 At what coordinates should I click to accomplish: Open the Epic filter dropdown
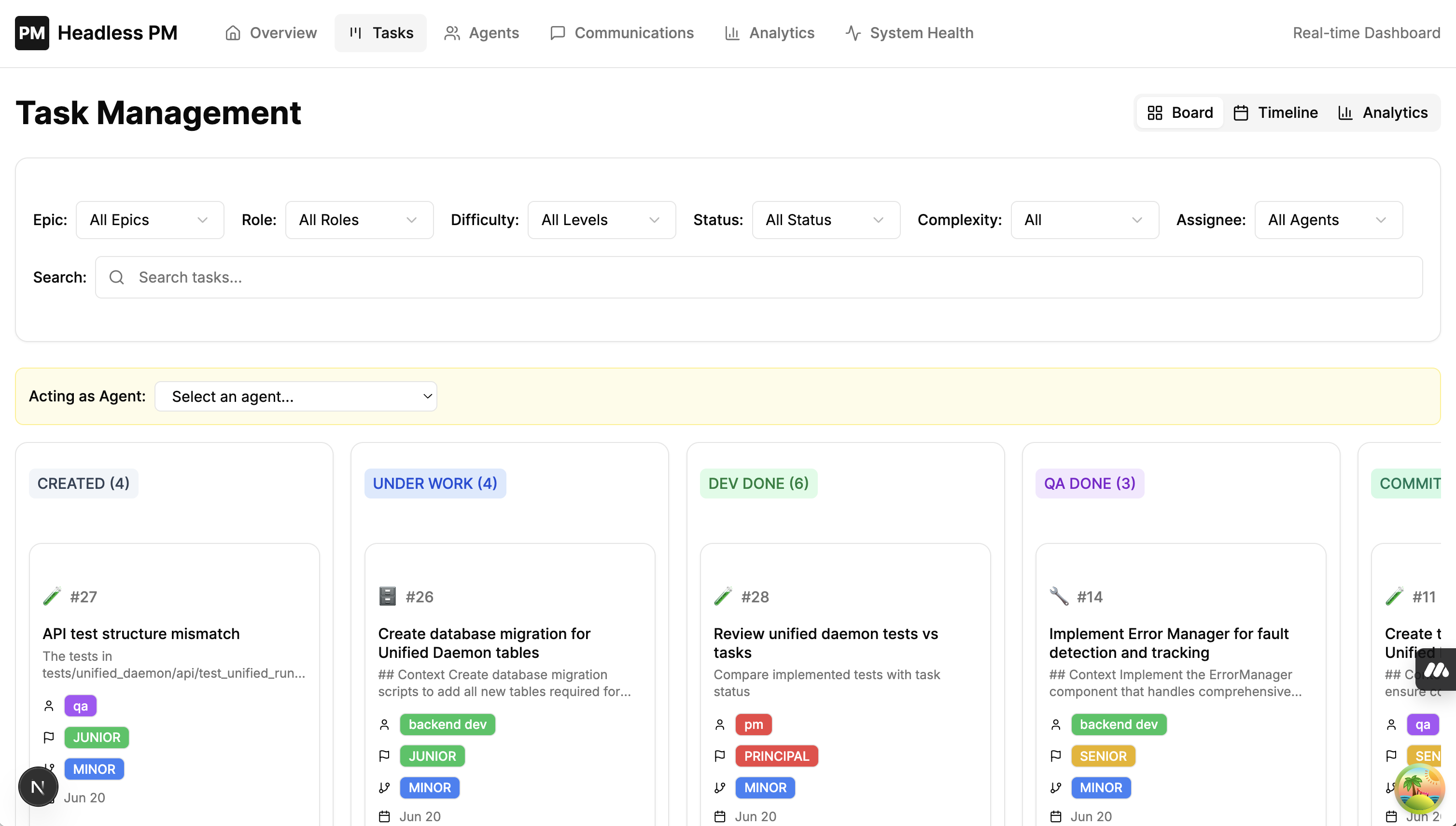pyautogui.click(x=150, y=220)
